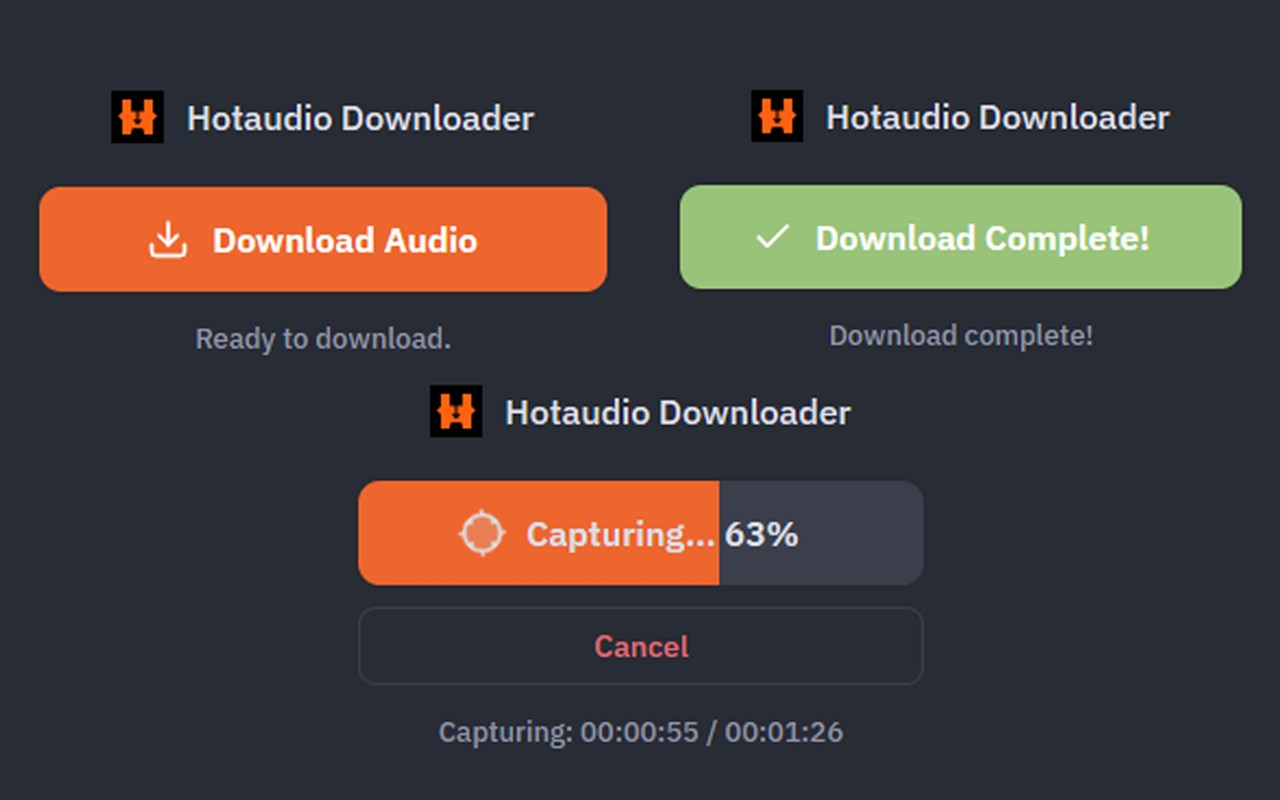Click the Download Audio button
This screenshot has height=800, width=1280.
tap(322, 240)
